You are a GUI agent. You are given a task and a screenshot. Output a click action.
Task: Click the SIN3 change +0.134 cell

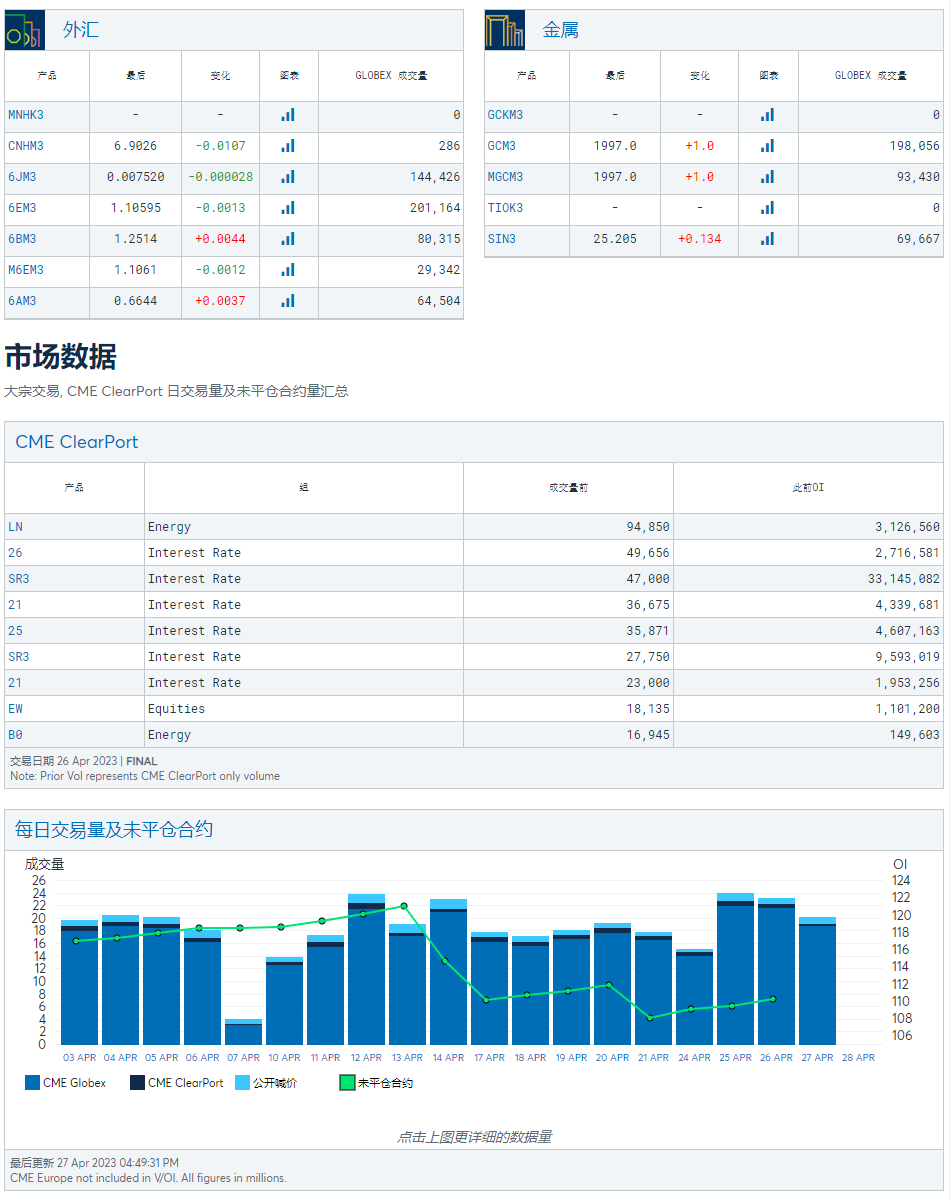point(700,239)
